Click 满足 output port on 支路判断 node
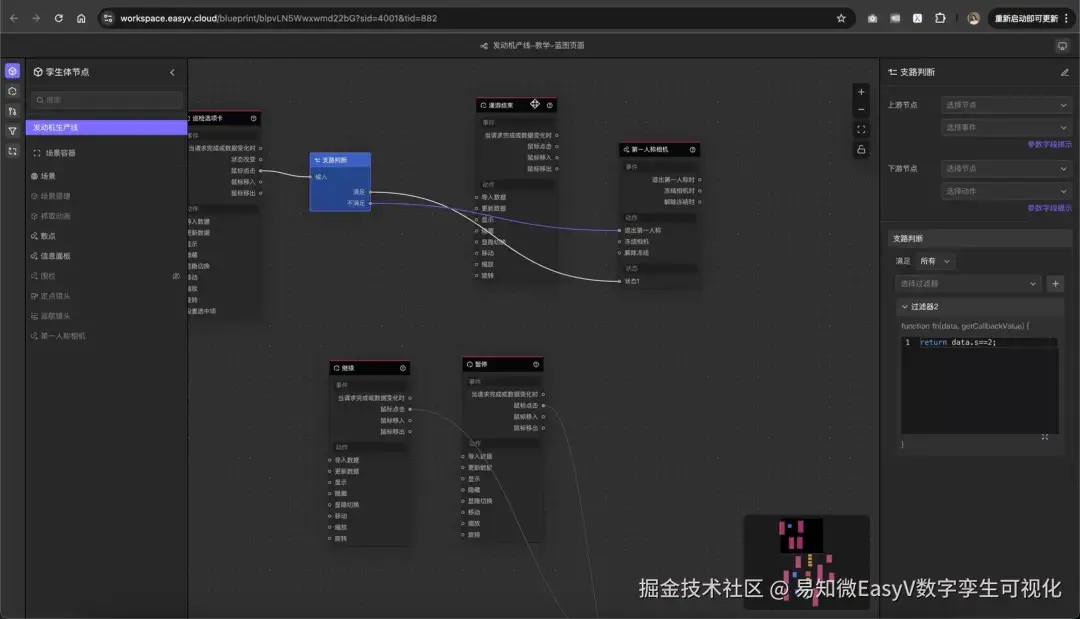 point(371,192)
